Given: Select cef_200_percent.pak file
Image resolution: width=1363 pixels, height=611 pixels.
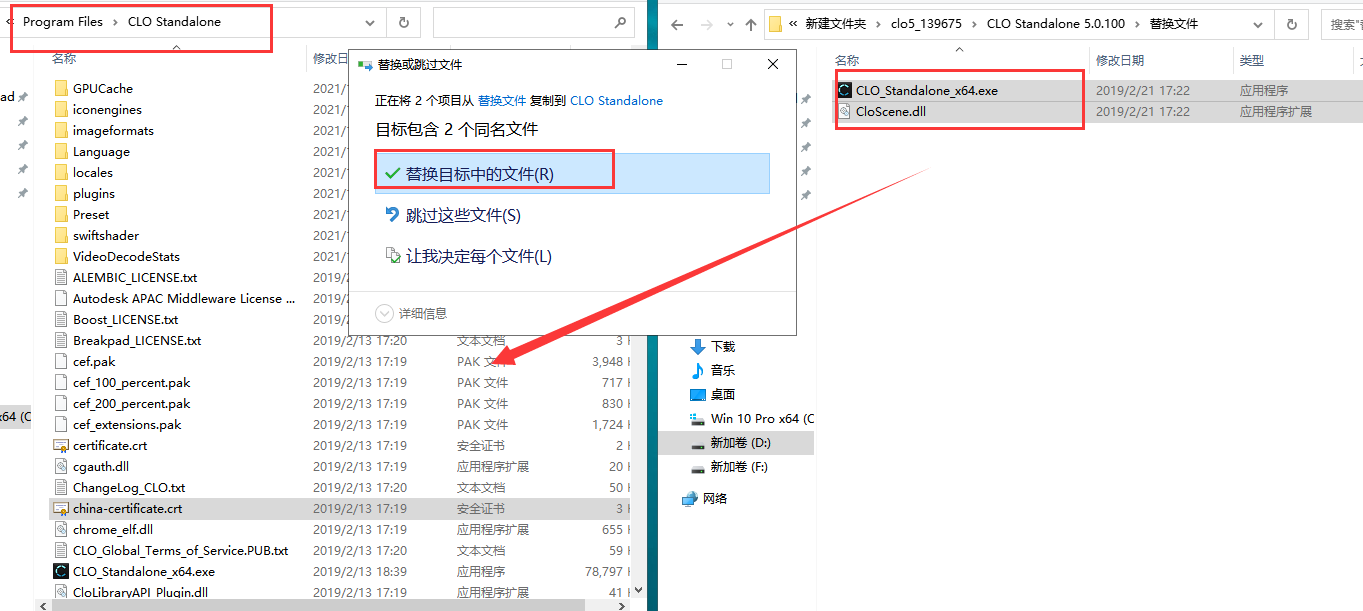Looking at the screenshot, I should tap(131, 403).
